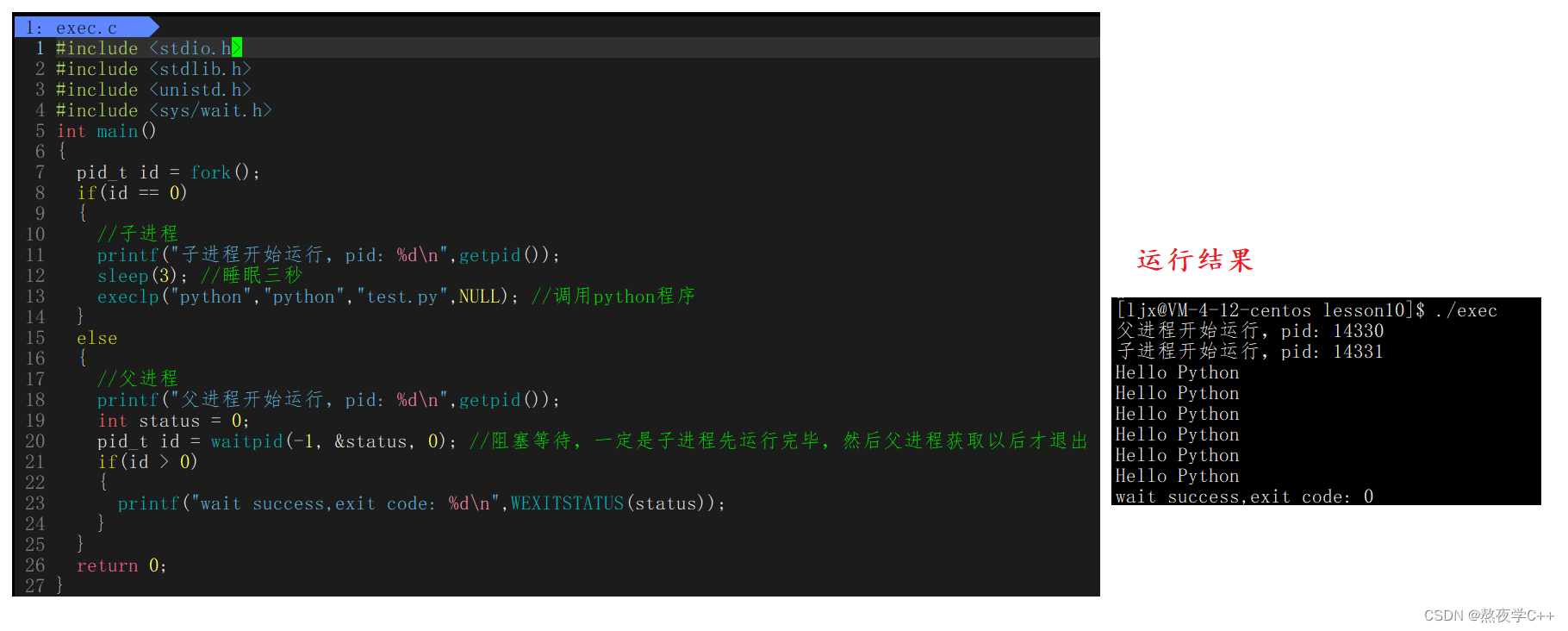Click the './exec' command in terminal
The width and height of the screenshot is (1568, 631).
(1466, 310)
